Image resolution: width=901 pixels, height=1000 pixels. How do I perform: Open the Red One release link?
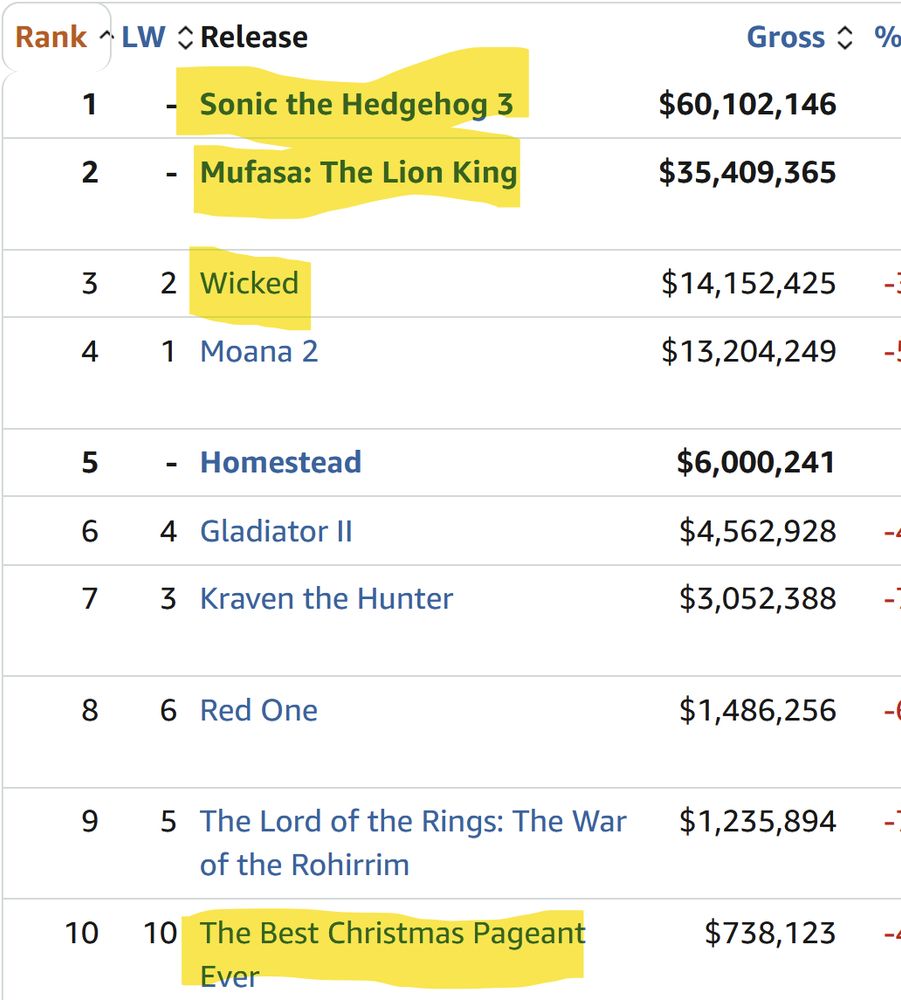point(259,710)
